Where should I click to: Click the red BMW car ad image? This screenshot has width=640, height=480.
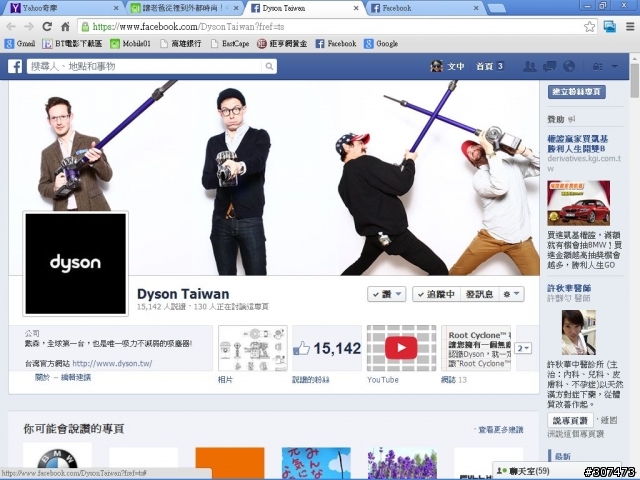[x=578, y=203]
